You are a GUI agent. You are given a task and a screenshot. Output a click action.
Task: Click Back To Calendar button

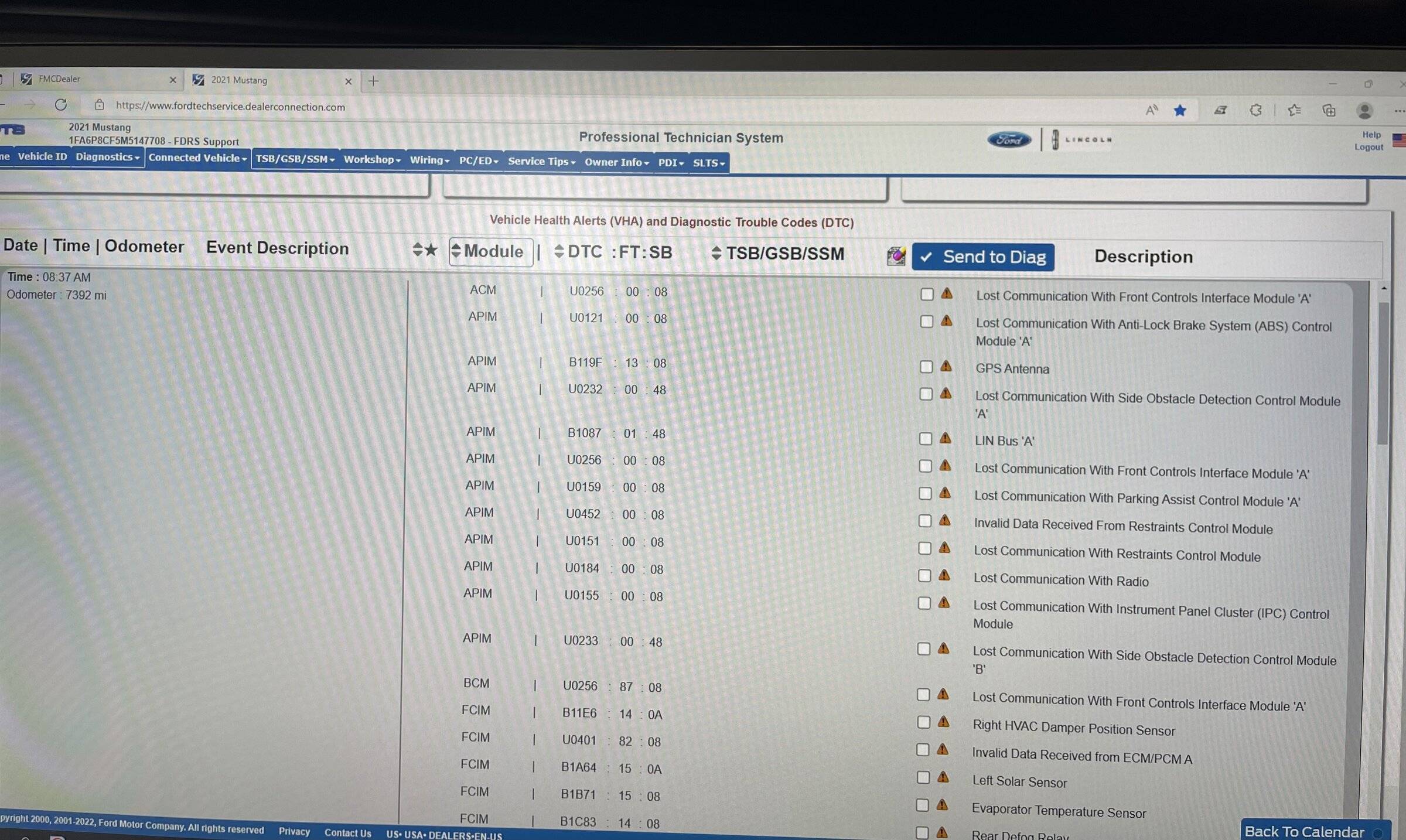pos(1315,831)
